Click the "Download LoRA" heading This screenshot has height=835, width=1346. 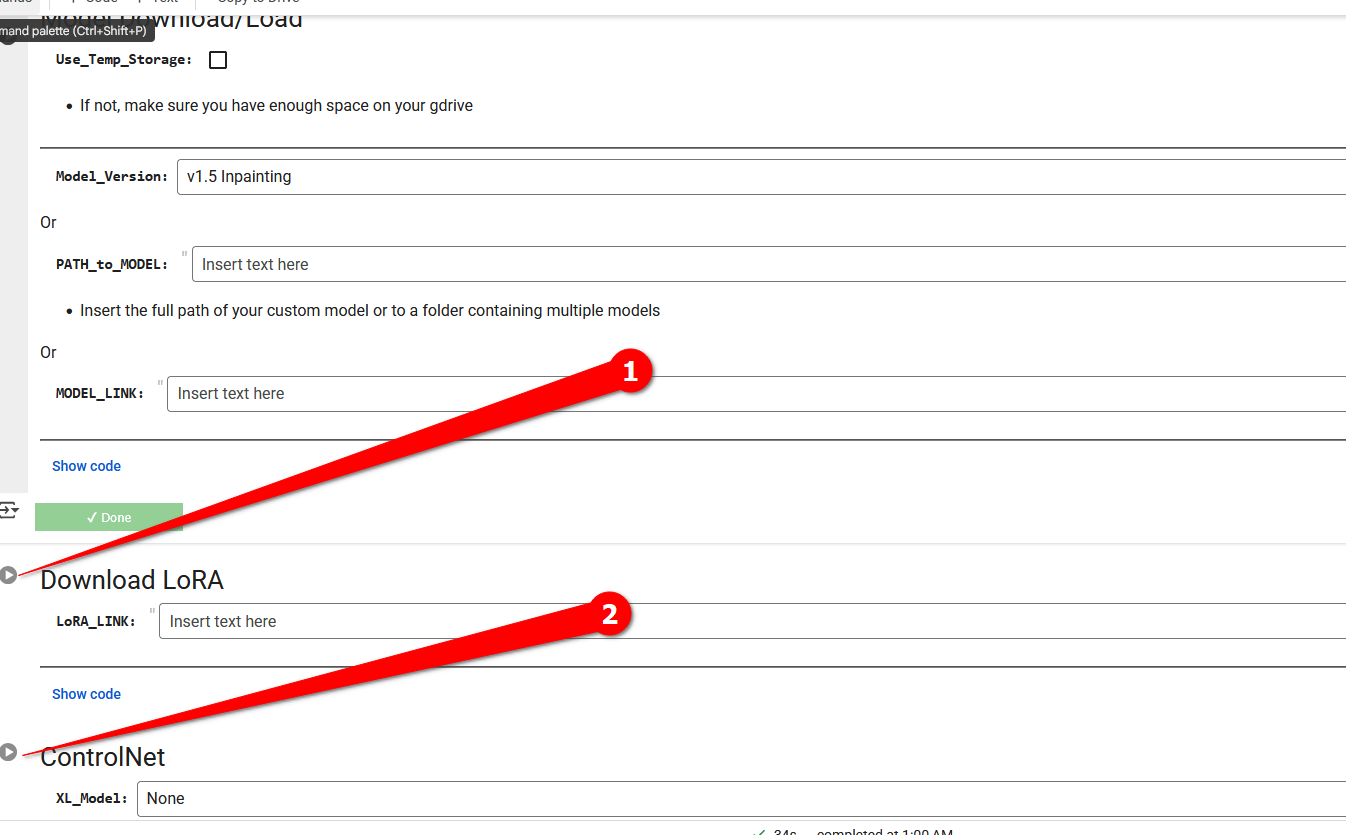point(132,580)
